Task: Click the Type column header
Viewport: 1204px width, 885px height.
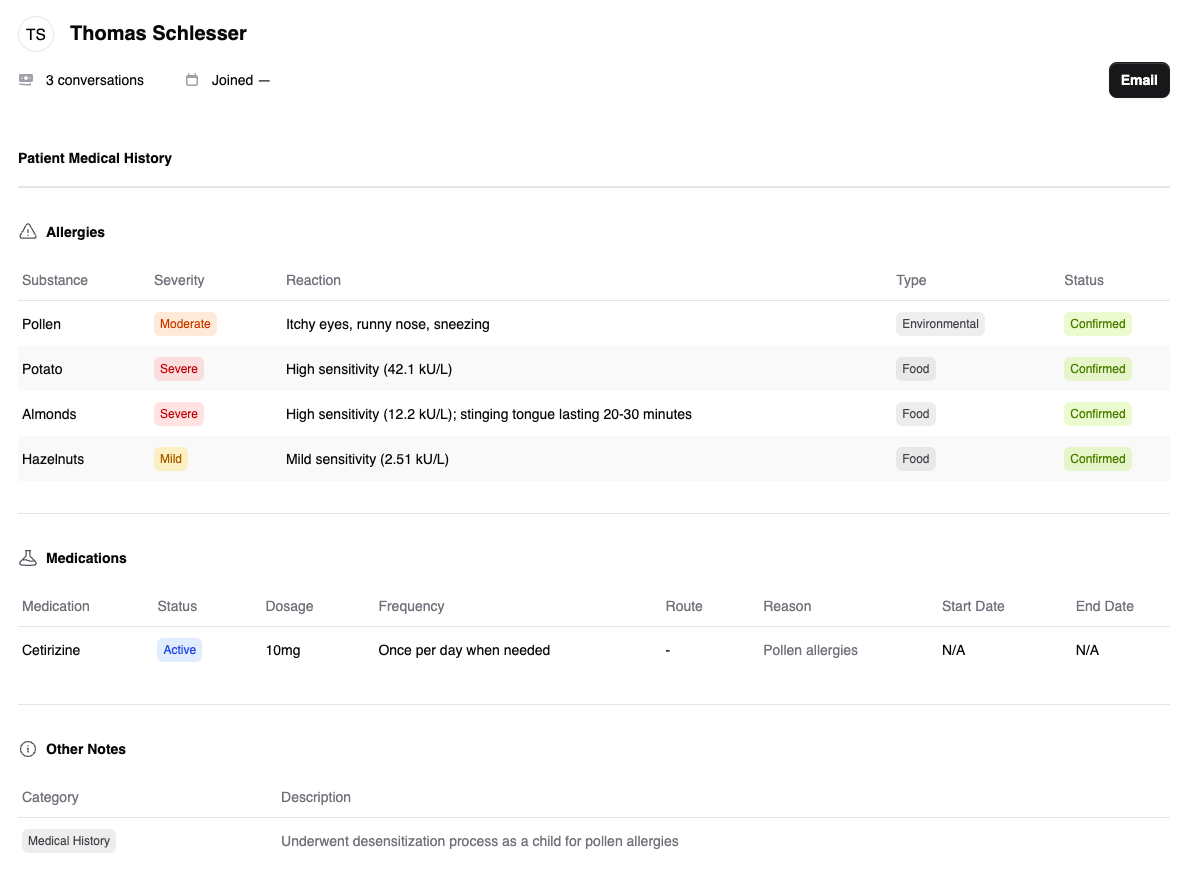Action: [911, 280]
